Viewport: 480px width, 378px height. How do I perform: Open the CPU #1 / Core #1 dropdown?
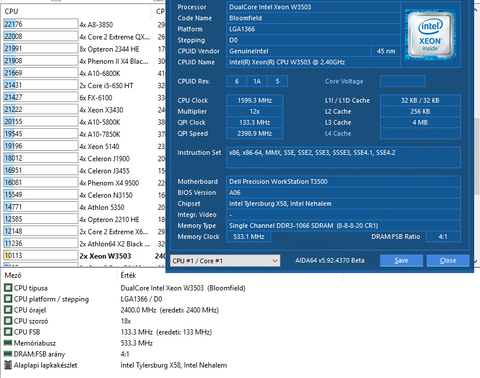tap(225, 261)
